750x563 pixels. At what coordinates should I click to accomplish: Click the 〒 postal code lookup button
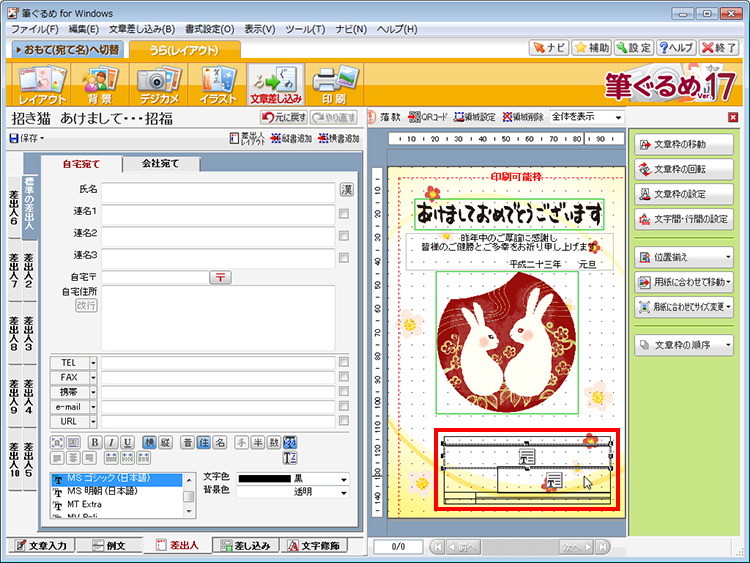[x=220, y=277]
